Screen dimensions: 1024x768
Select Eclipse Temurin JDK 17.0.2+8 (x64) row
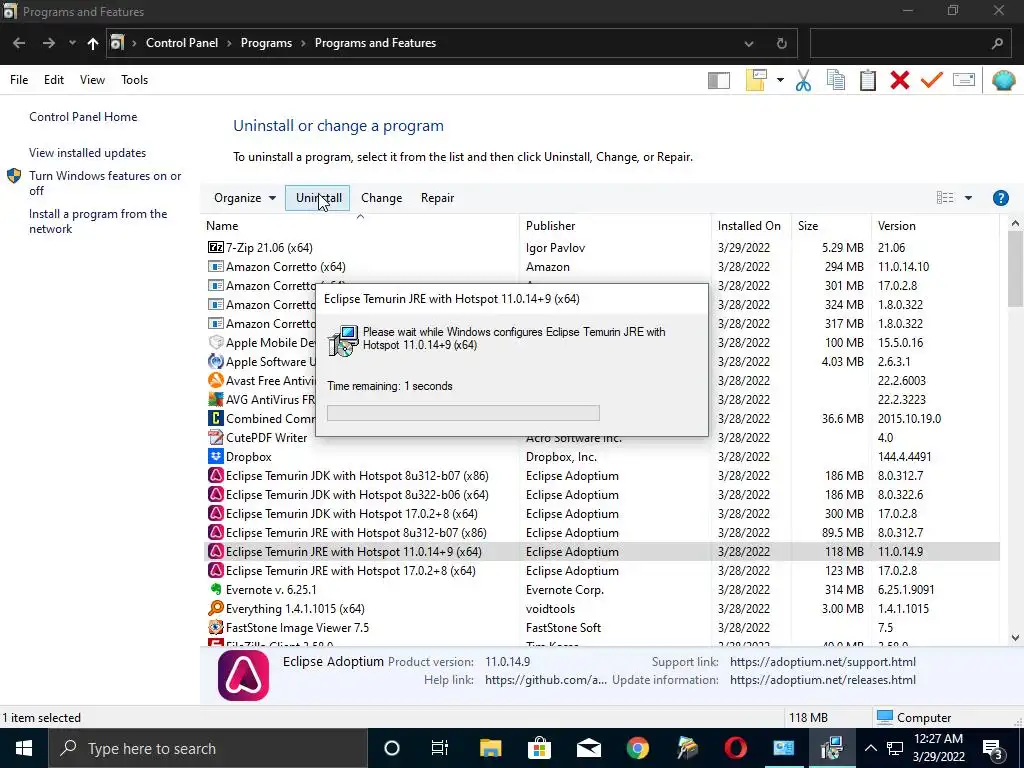(601, 513)
